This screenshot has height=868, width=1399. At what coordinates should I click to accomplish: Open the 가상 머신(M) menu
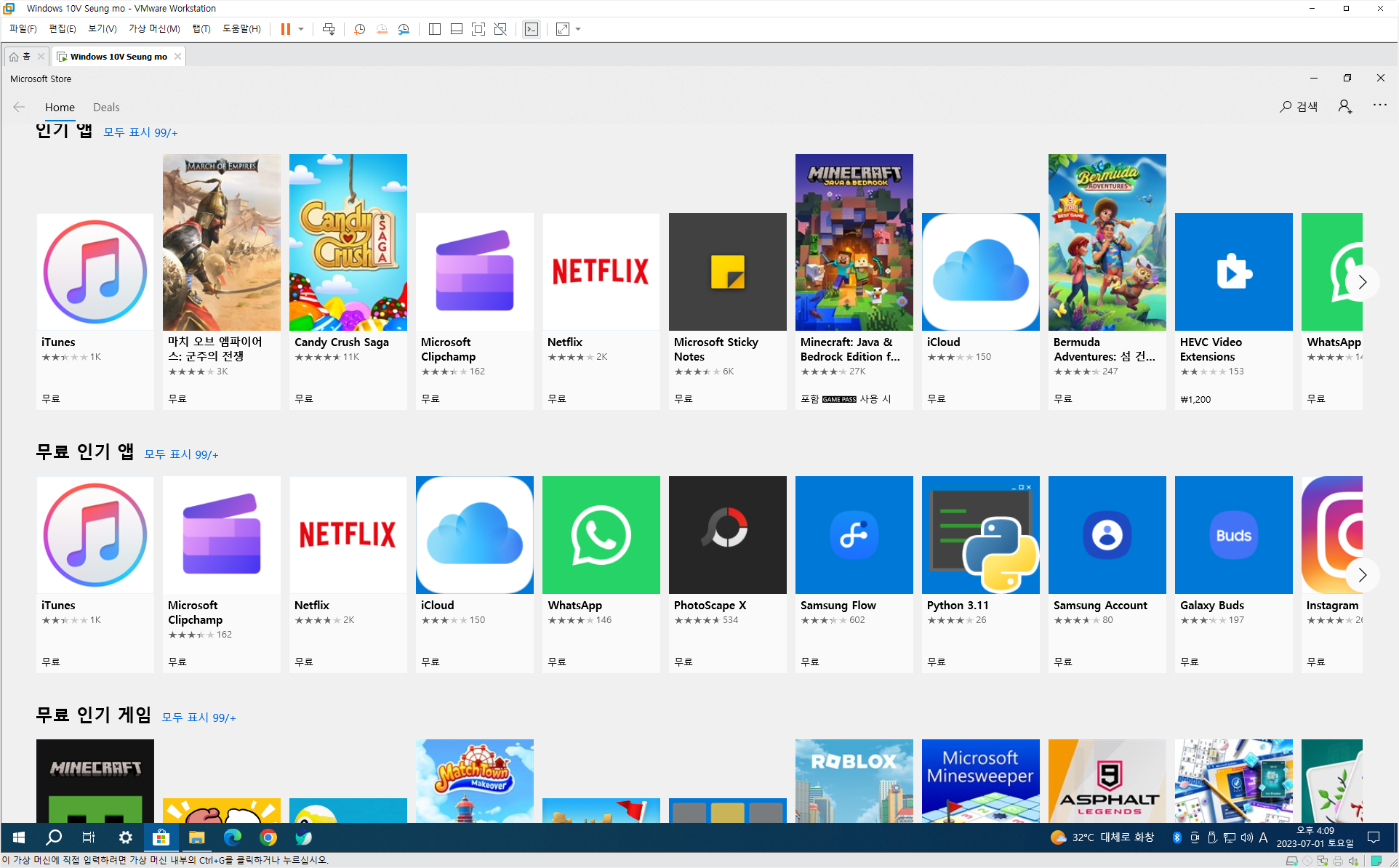154,29
